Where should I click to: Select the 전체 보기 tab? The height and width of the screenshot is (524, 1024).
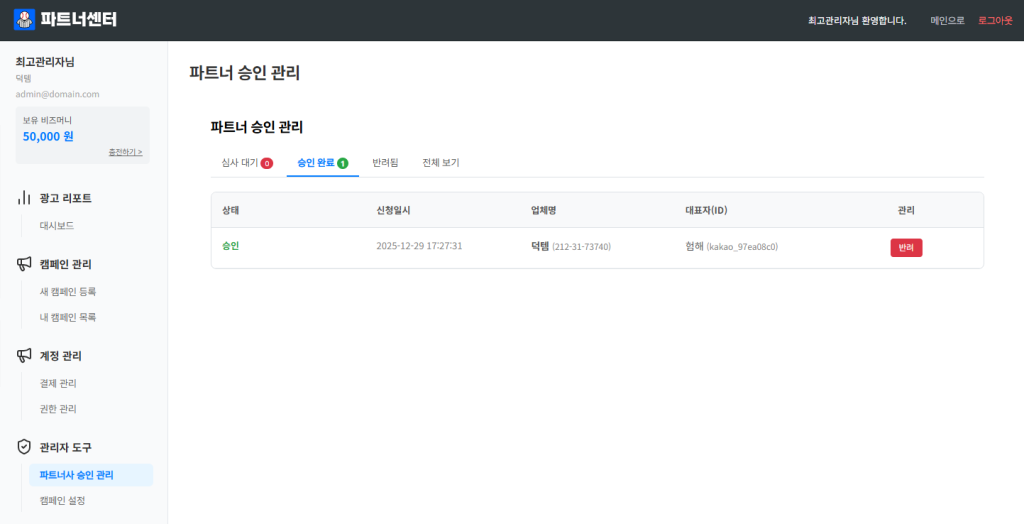[440, 162]
